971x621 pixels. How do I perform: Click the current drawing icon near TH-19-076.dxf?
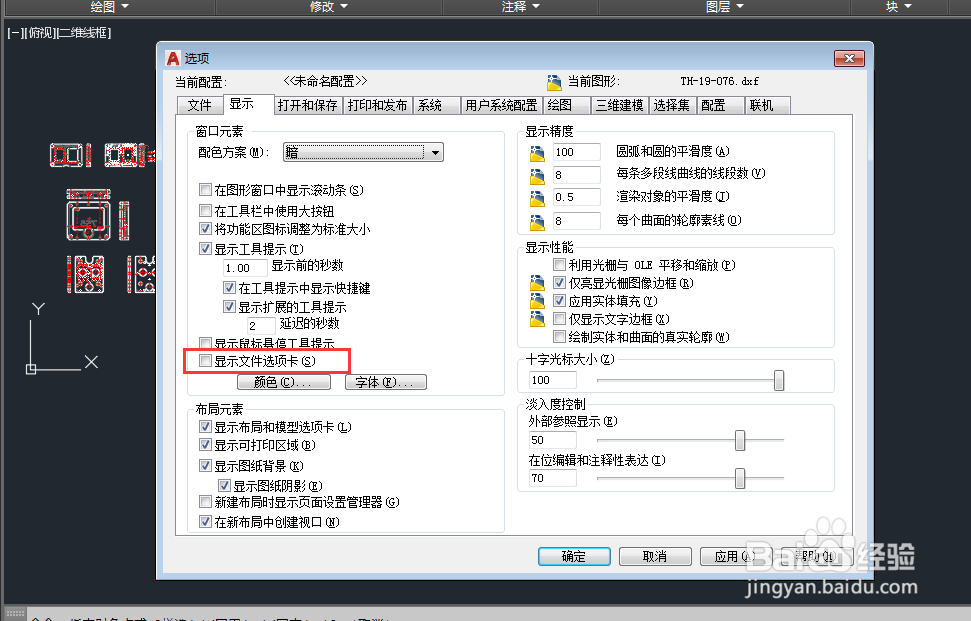click(554, 82)
